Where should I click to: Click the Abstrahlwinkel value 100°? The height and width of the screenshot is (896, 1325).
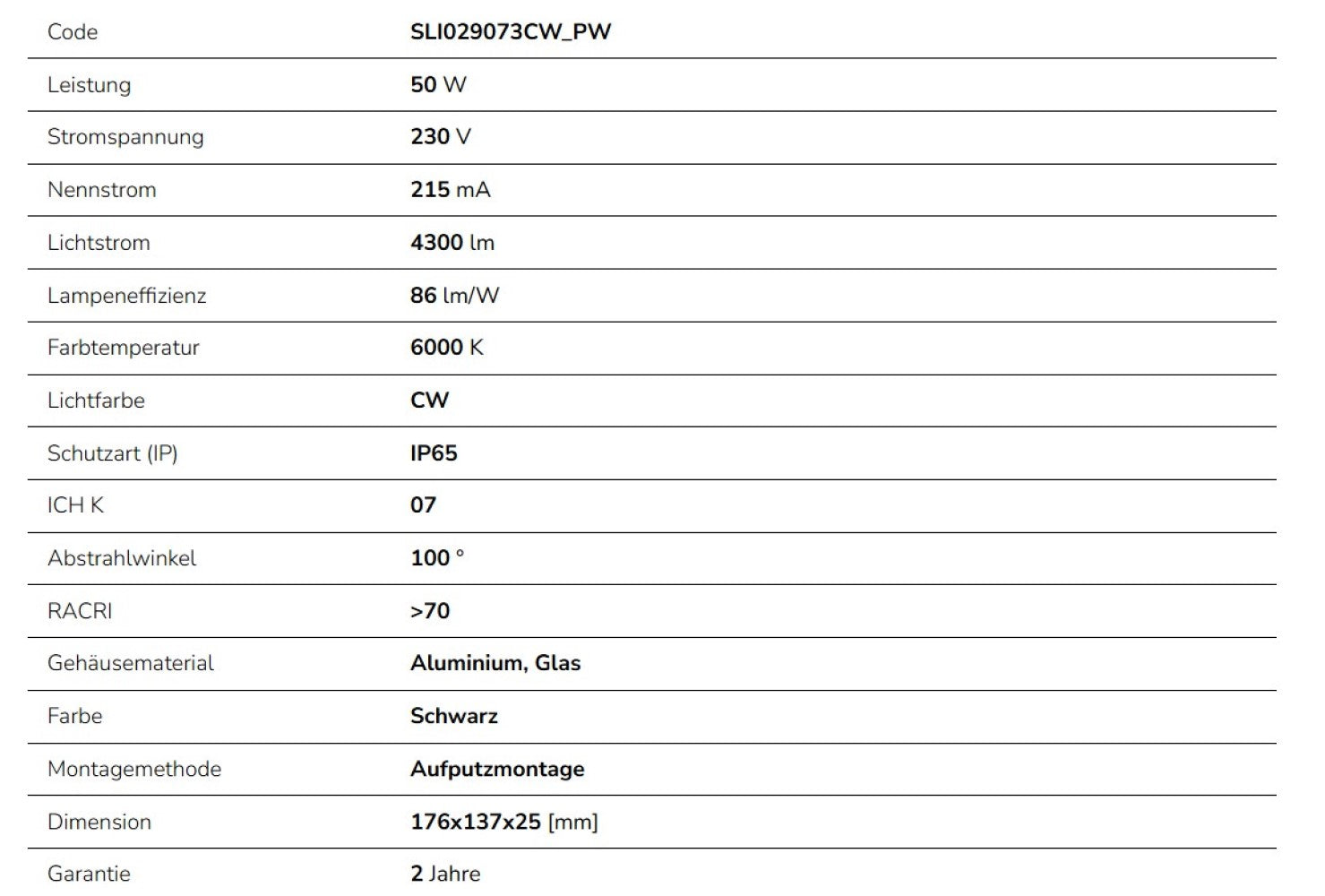pos(437,558)
